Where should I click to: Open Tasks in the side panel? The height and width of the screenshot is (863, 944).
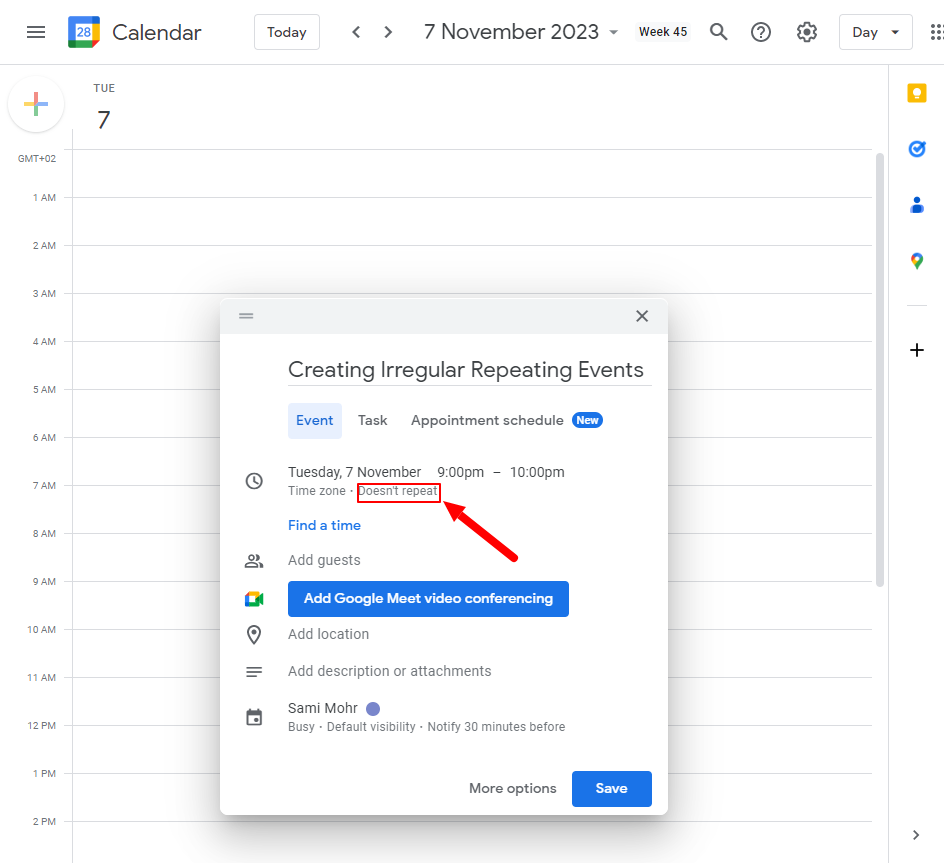[917, 149]
